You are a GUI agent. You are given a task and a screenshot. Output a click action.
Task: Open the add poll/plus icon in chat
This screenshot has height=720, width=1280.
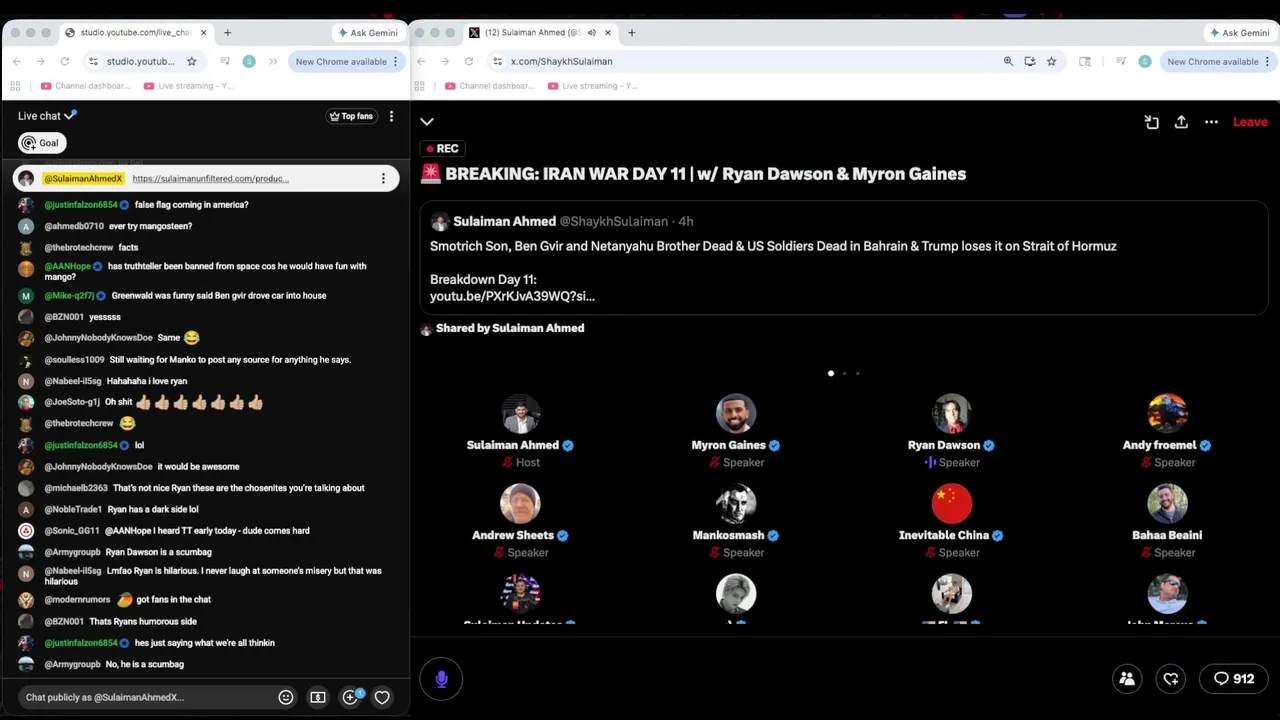point(350,697)
